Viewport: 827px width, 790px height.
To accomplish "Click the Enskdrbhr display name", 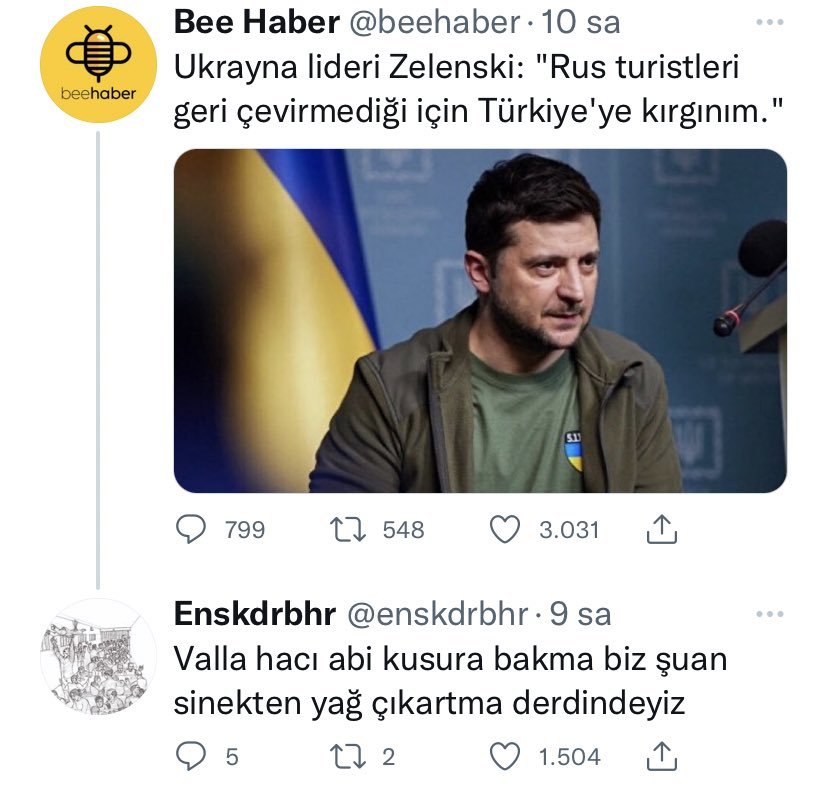I will [x=254, y=613].
